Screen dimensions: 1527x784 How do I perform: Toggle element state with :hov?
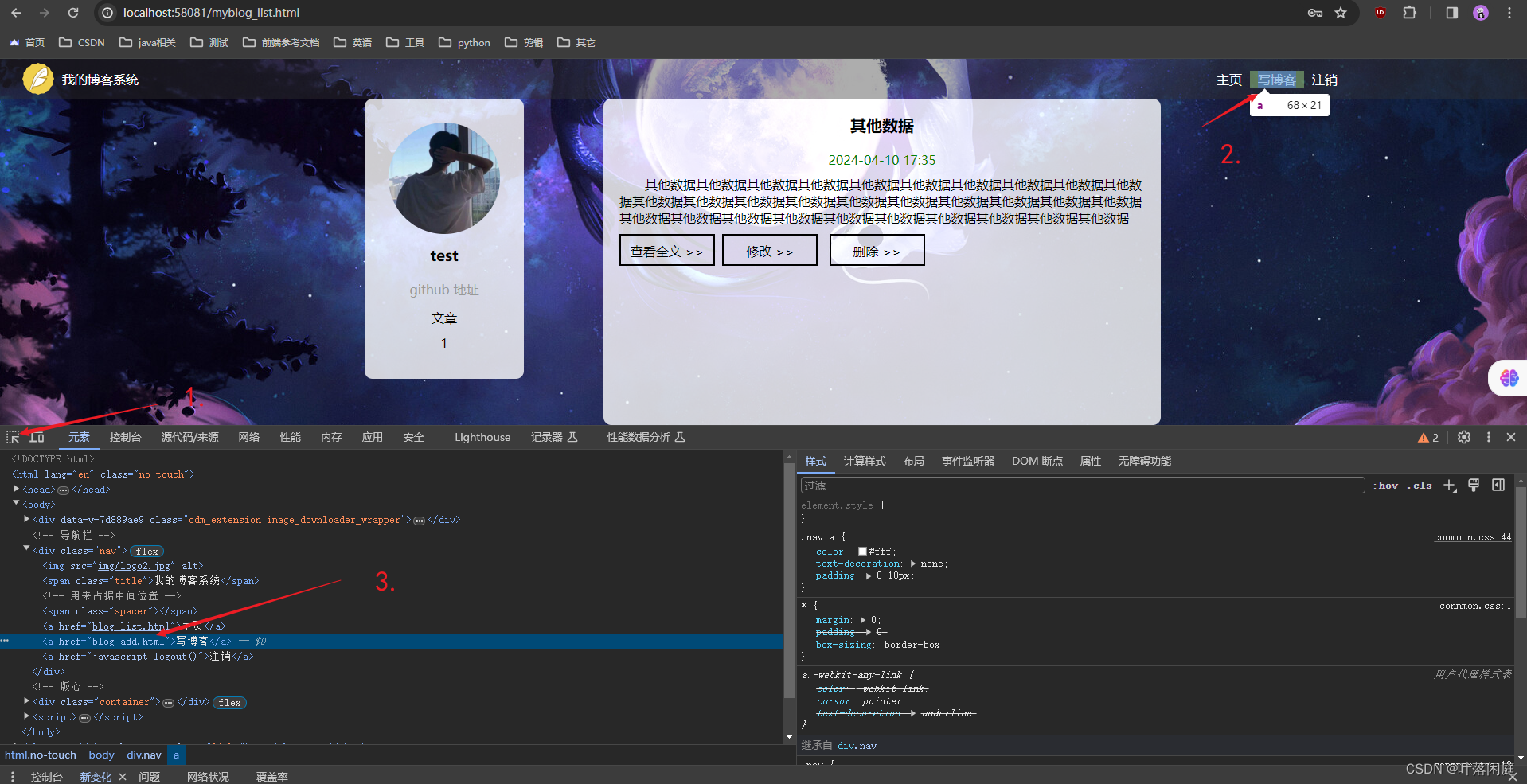point(1386,486)
